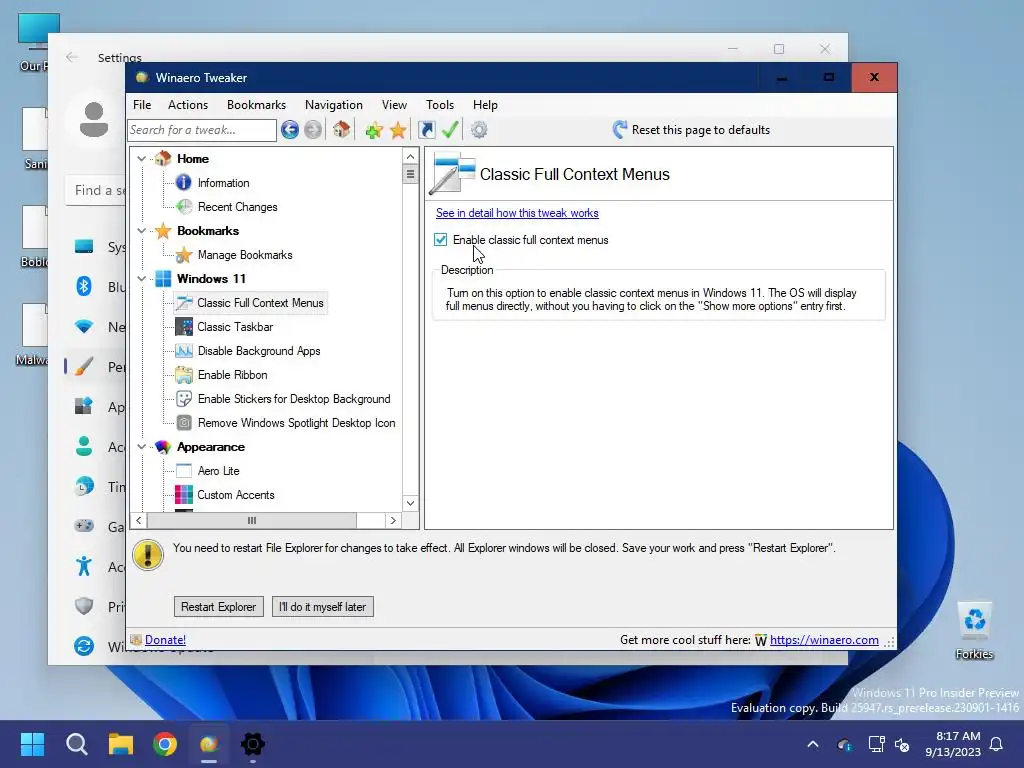The height and width of the screenshot is (768, 1024).
Task: Click the Remove Windows Spotlight icon
Action: tap(184, 423)
